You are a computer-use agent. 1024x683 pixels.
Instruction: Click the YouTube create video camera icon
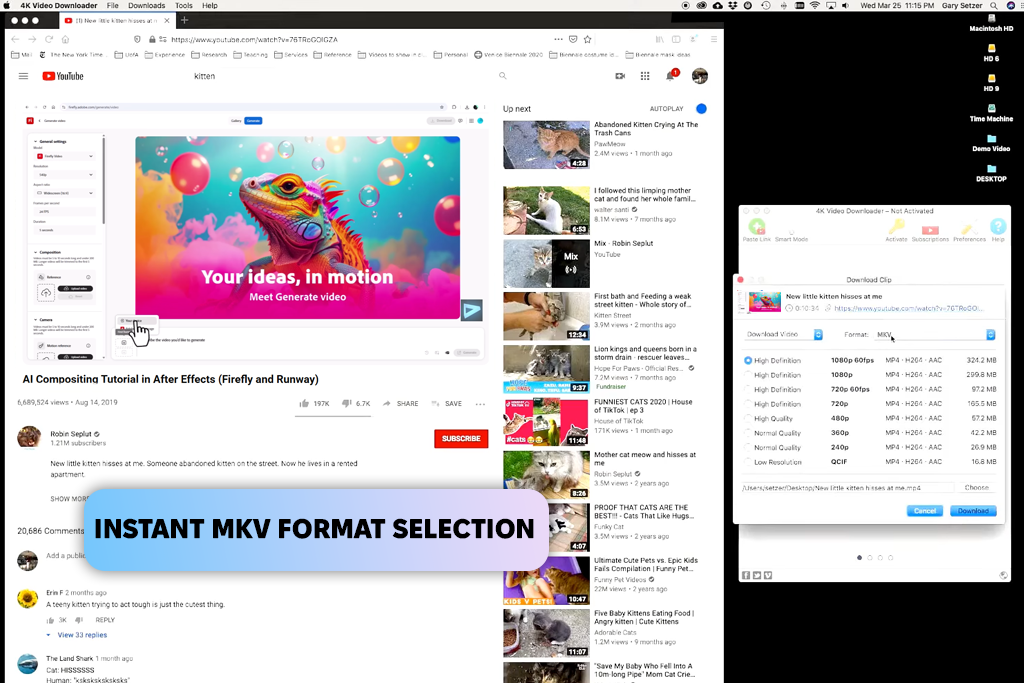(x=620, y=76)
